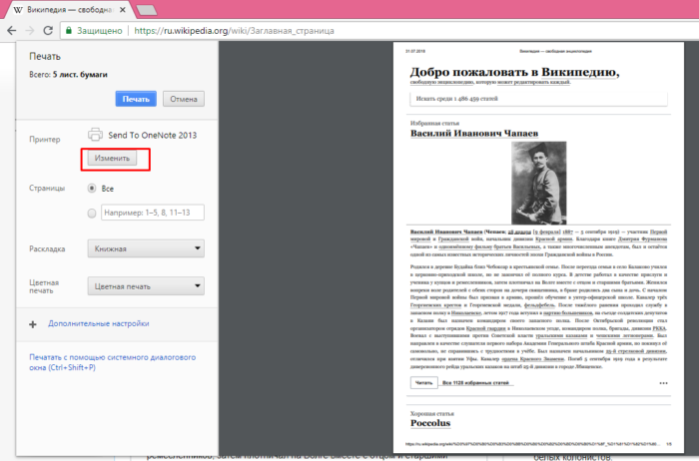The height and width of the screenshot is (461, 699).
Task: Click the Защищено security label
Action: tap(99, 31)
